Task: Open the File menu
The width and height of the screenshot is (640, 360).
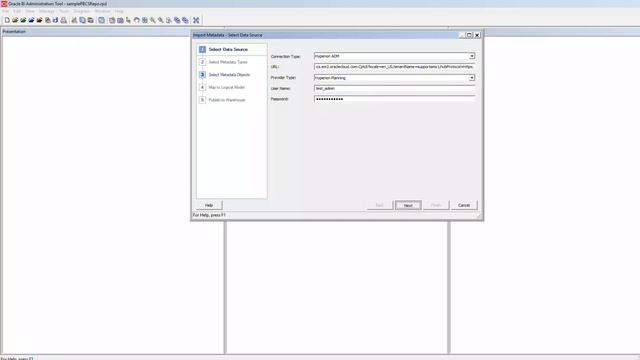Action: pyautogui.click(x=5, y=11)
